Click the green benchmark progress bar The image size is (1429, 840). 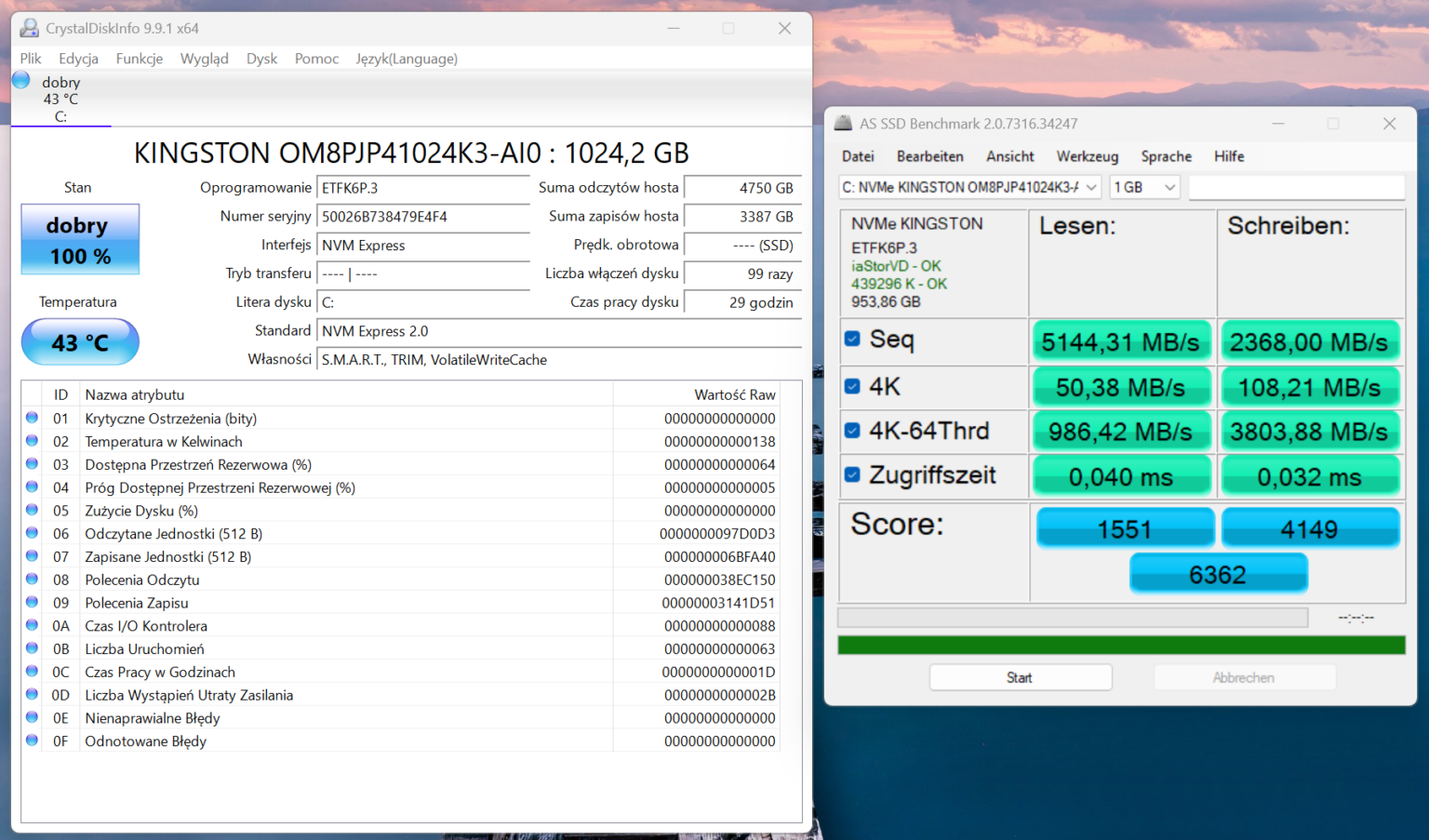pos(1121,646)
